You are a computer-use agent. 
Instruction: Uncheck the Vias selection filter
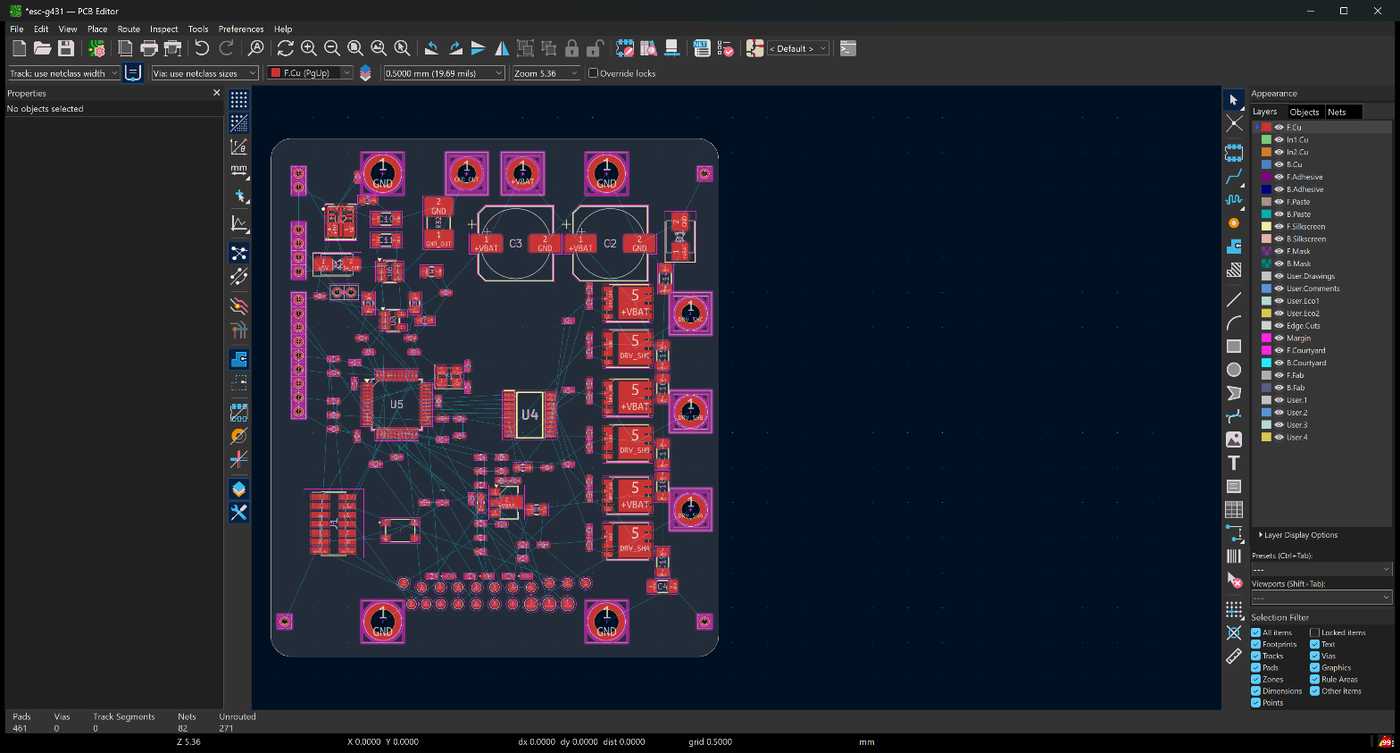pos(1315,656)
